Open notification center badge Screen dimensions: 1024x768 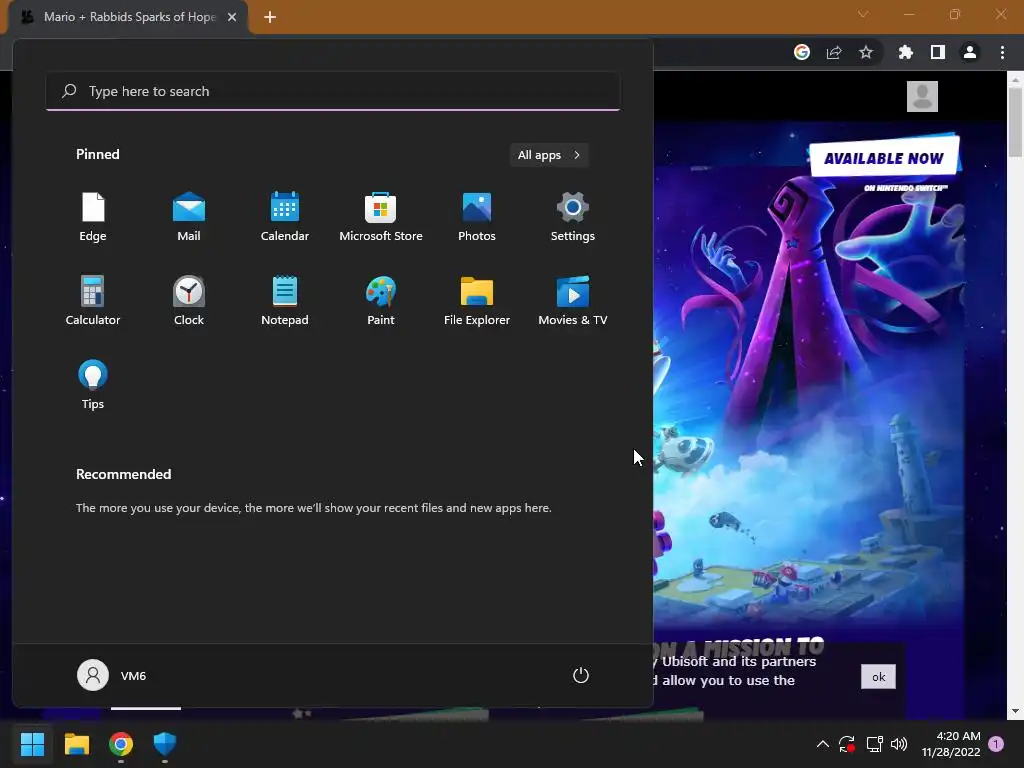[996, 744]
